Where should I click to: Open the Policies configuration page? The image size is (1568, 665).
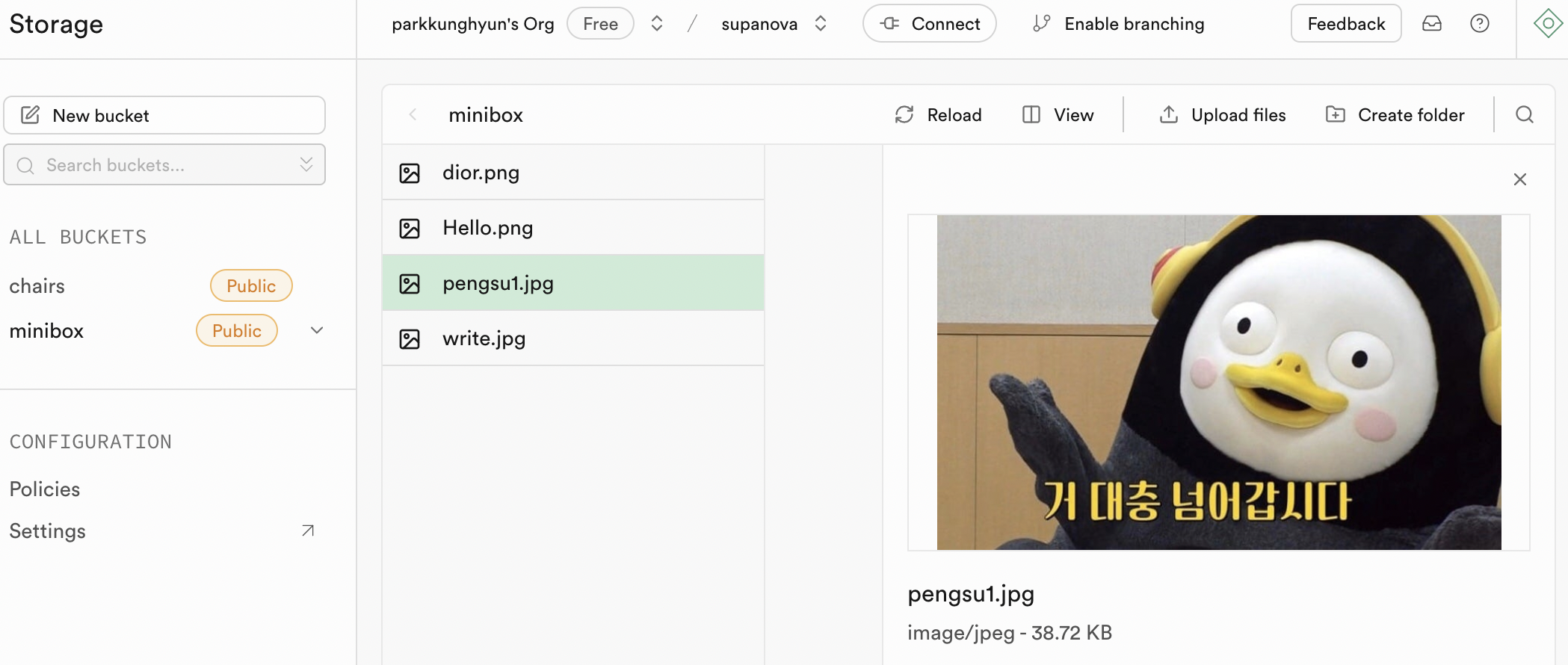point(45,489)
